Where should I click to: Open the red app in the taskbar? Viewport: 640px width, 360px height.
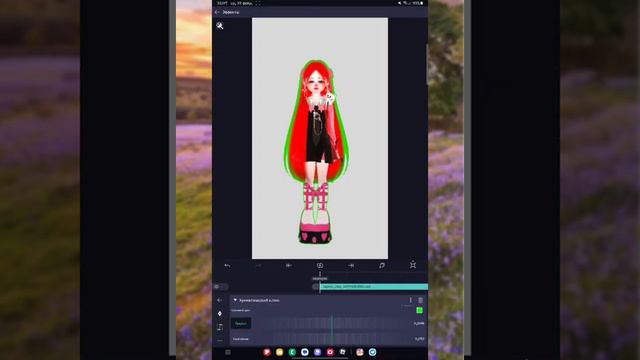(267, 352)
